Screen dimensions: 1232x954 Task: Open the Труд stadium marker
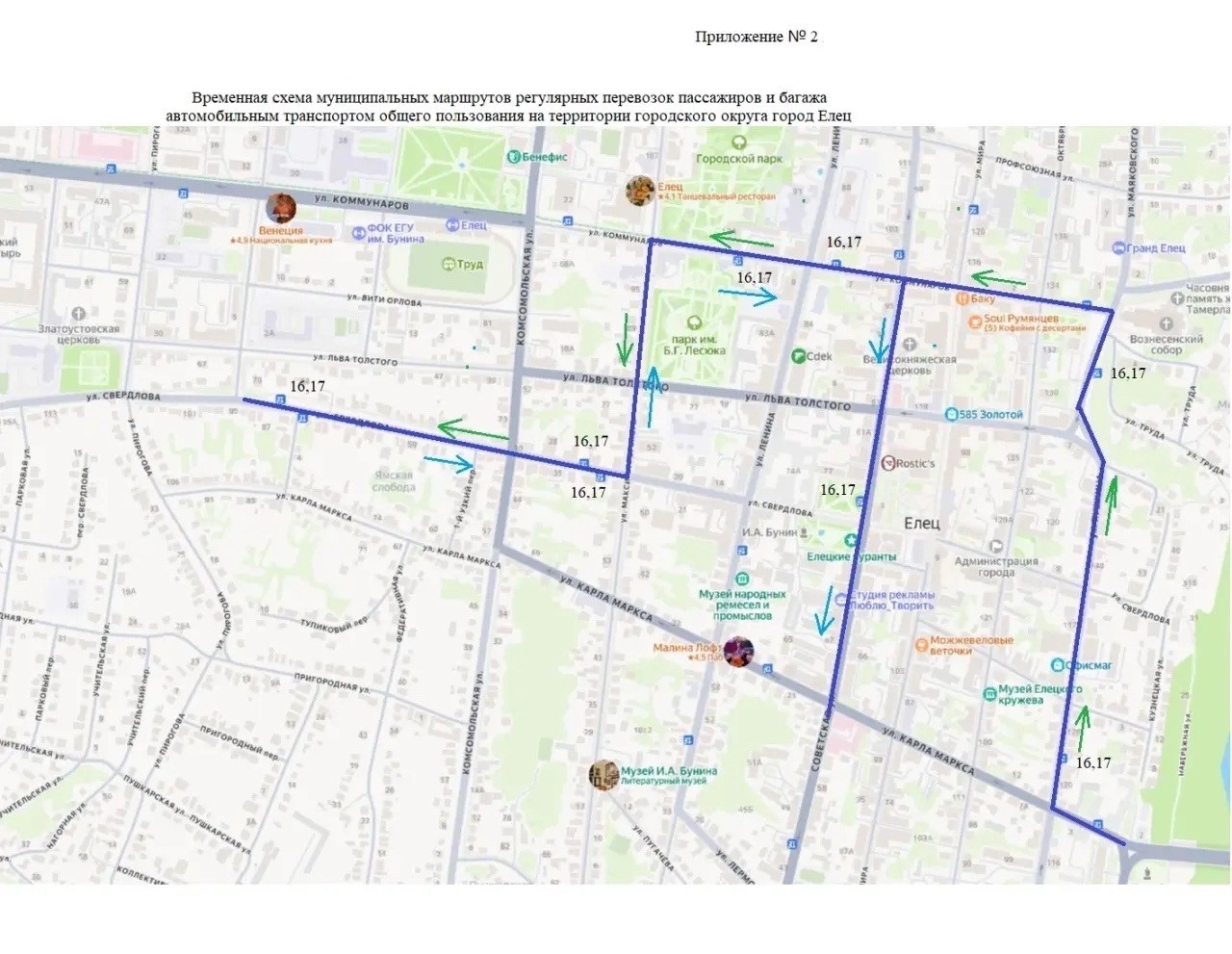[448, 264]
